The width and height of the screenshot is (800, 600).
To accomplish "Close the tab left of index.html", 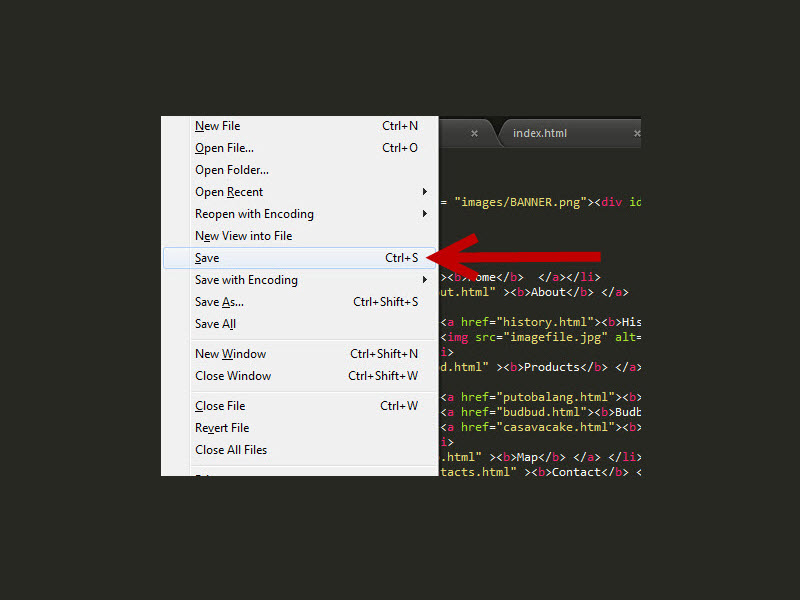I will tap(474, 133).
